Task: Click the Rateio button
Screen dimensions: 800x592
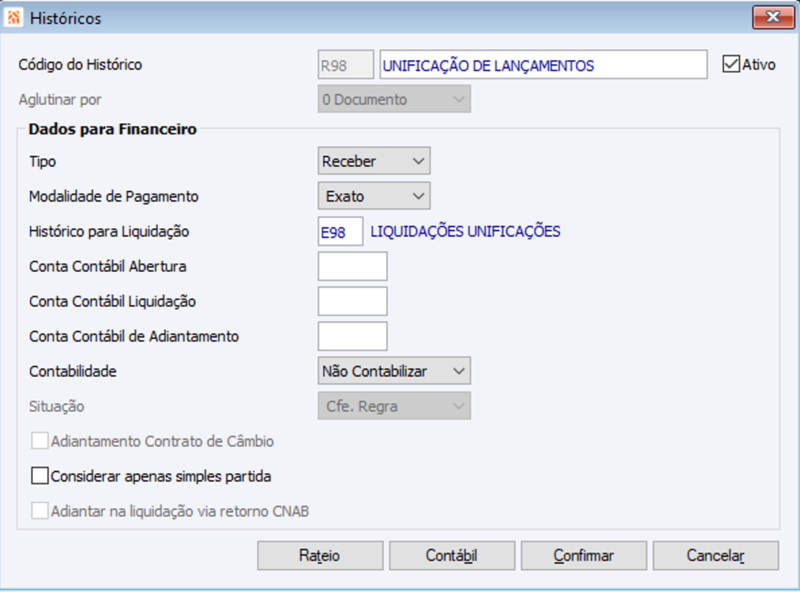Action: click(x=319, y=556)
